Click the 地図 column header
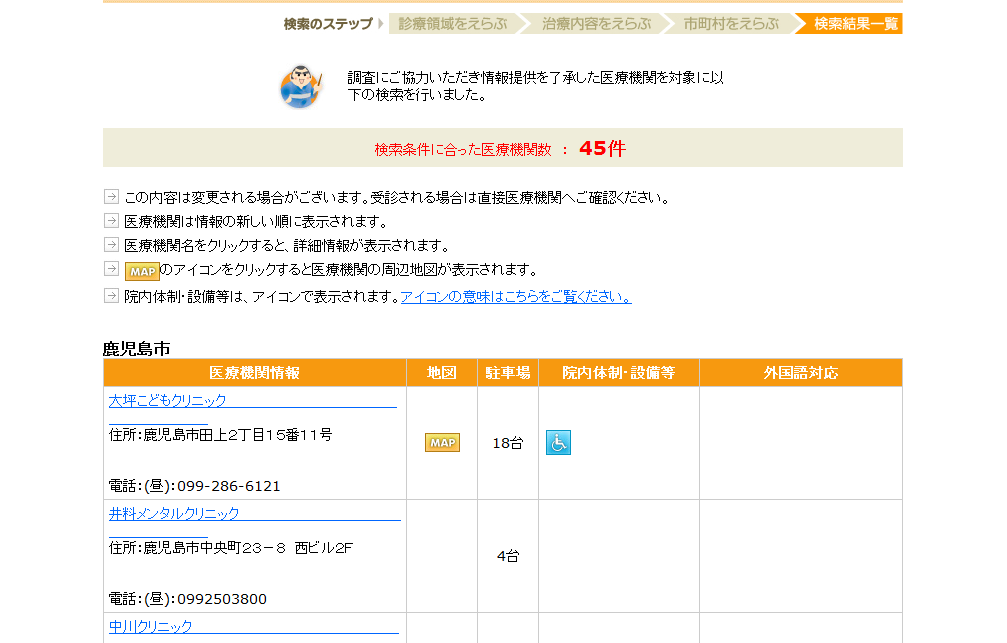 click(442, 373)
